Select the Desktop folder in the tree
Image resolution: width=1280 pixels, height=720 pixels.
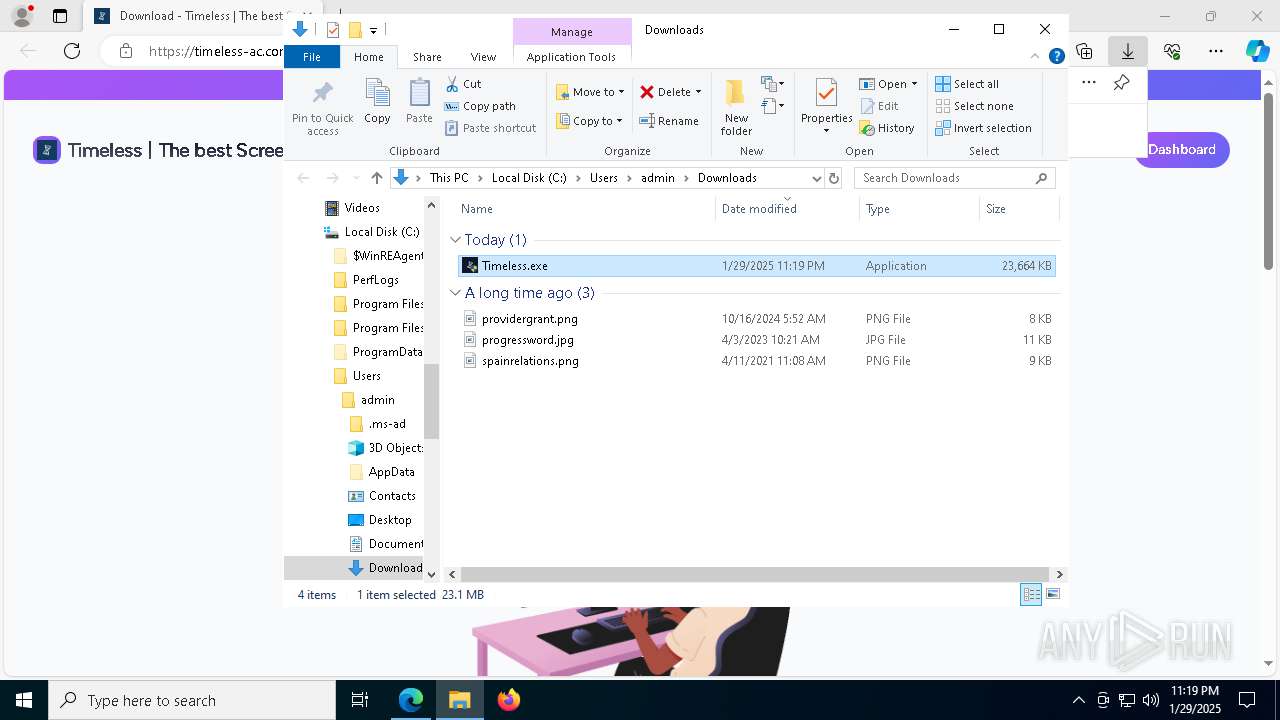(389, 520)
